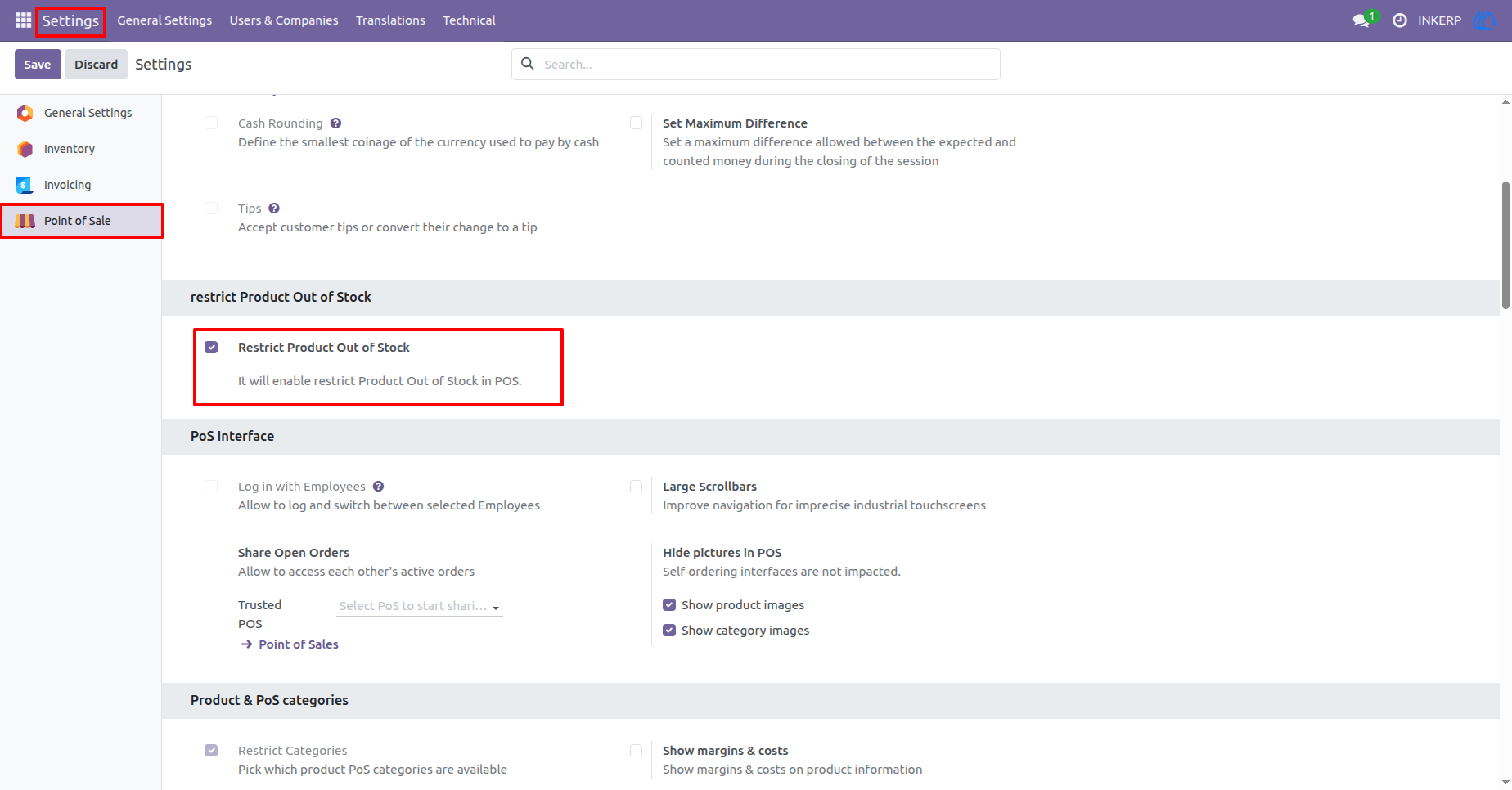The image size is (1512, 790).
Task: Open the Log in with Employees help icon
Action: click(x=378, y=487)
